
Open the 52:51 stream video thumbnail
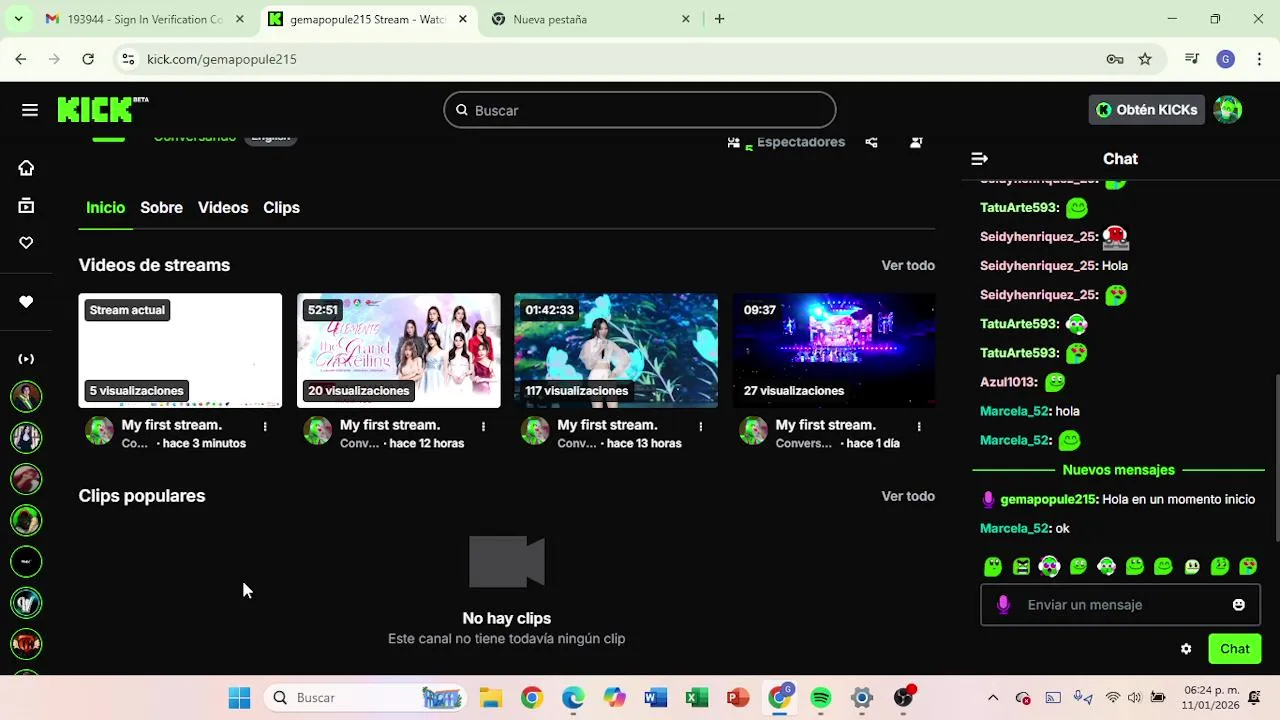tap(398, 350)
